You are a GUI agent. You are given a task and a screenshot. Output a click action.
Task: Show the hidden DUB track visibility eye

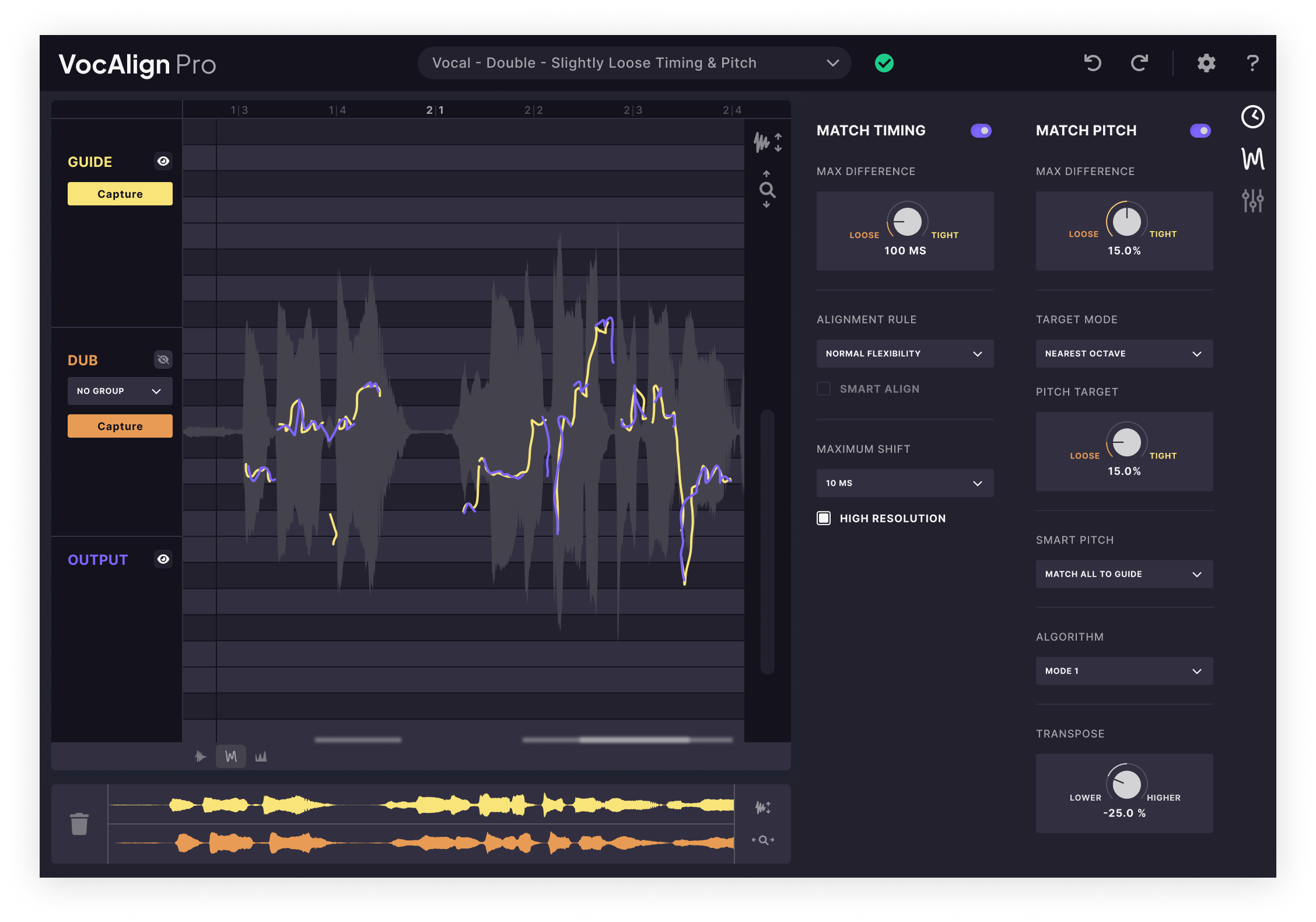(163, 359)
